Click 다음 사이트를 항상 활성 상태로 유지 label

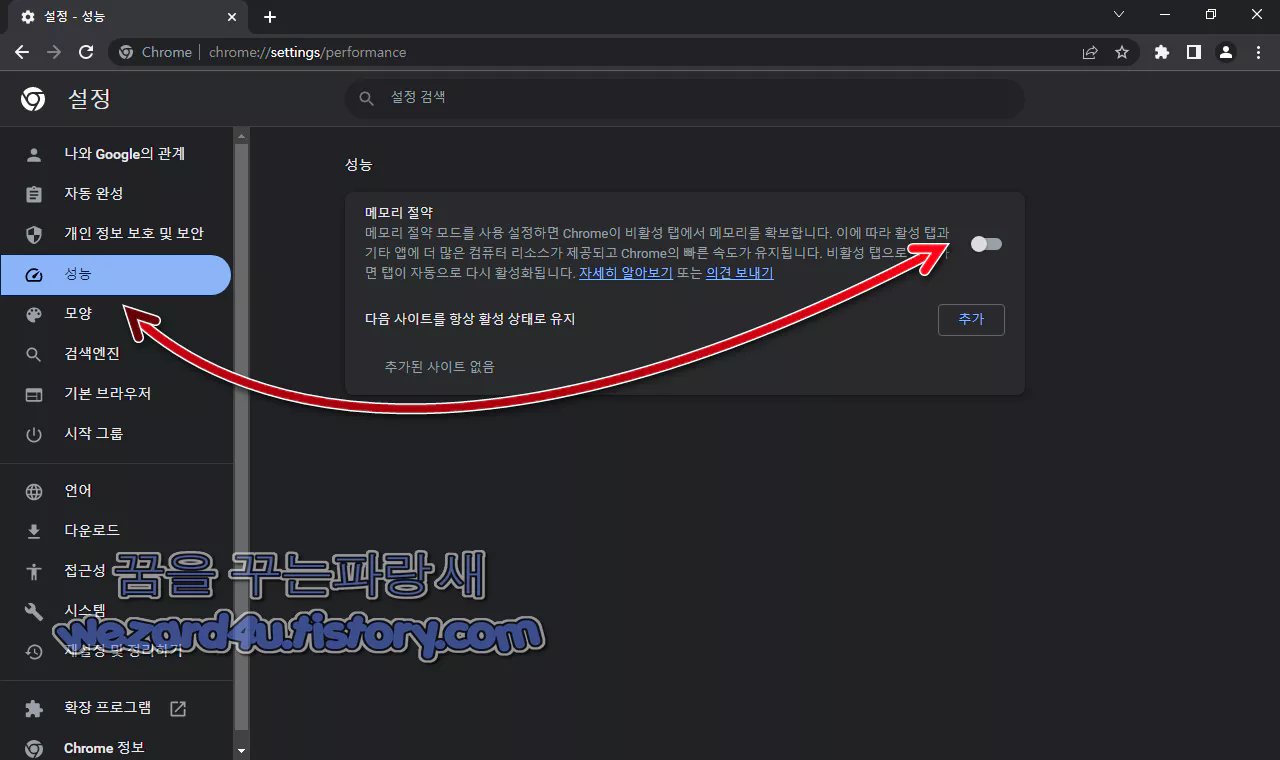[x=470, y=319]
